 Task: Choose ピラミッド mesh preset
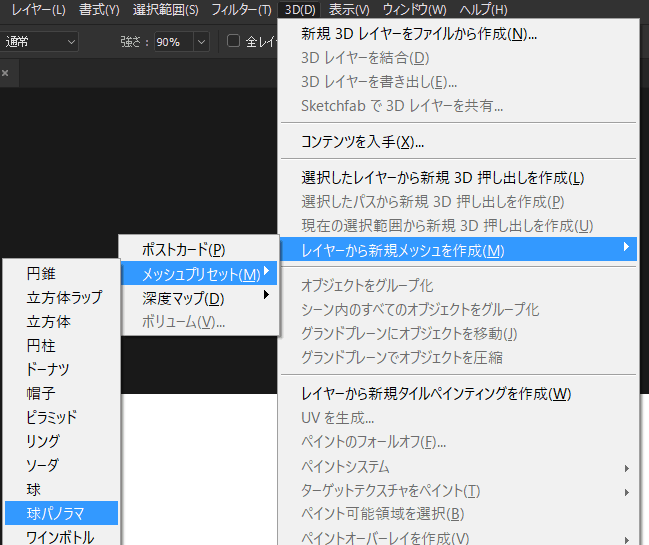(x=61, y=417)
